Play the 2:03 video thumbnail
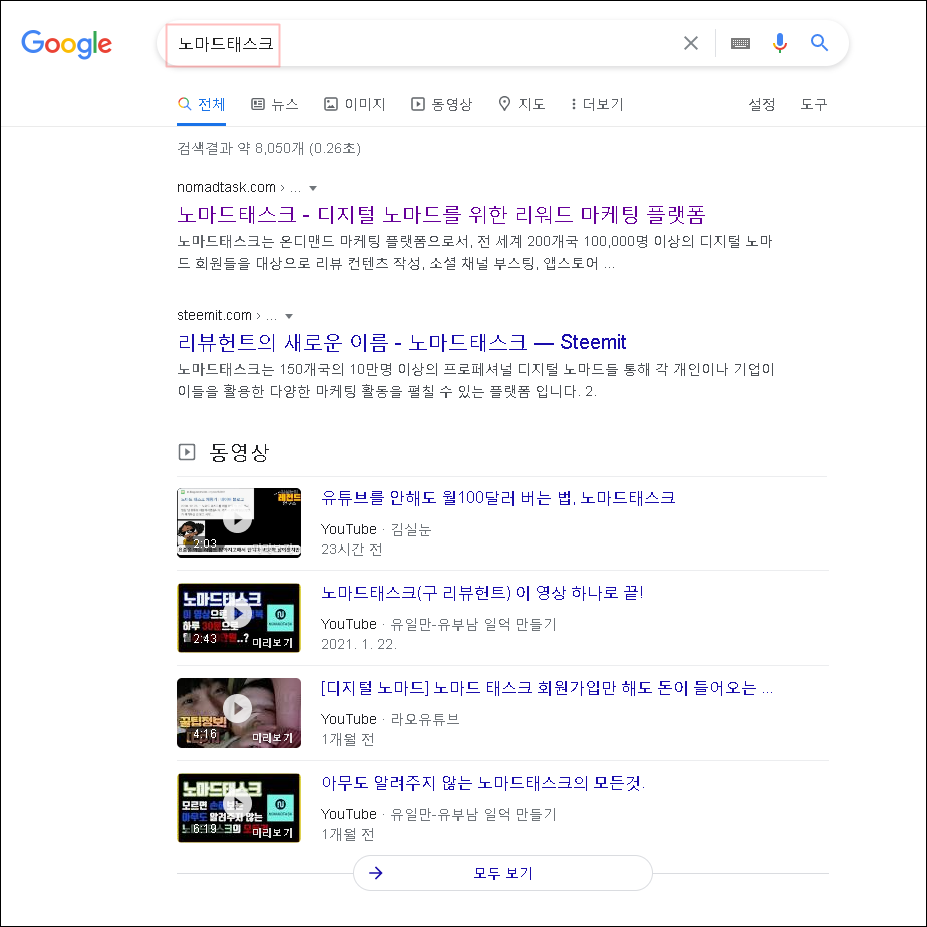The width and height of the screenshot is (927, 927). [x=239, y=523]
